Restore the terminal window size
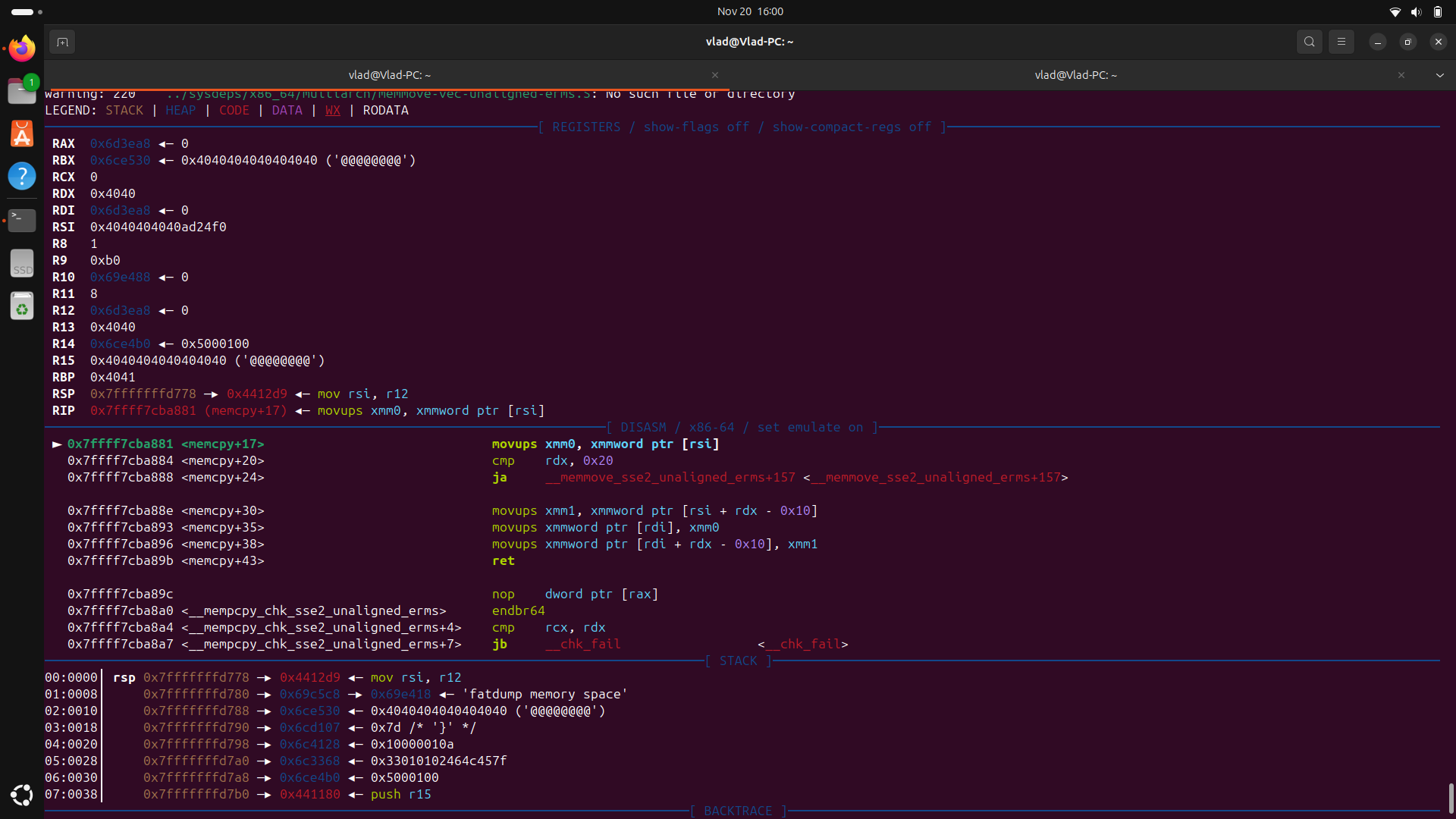The width and height of the screenshot is (1456, 819). pos(1407,42)
